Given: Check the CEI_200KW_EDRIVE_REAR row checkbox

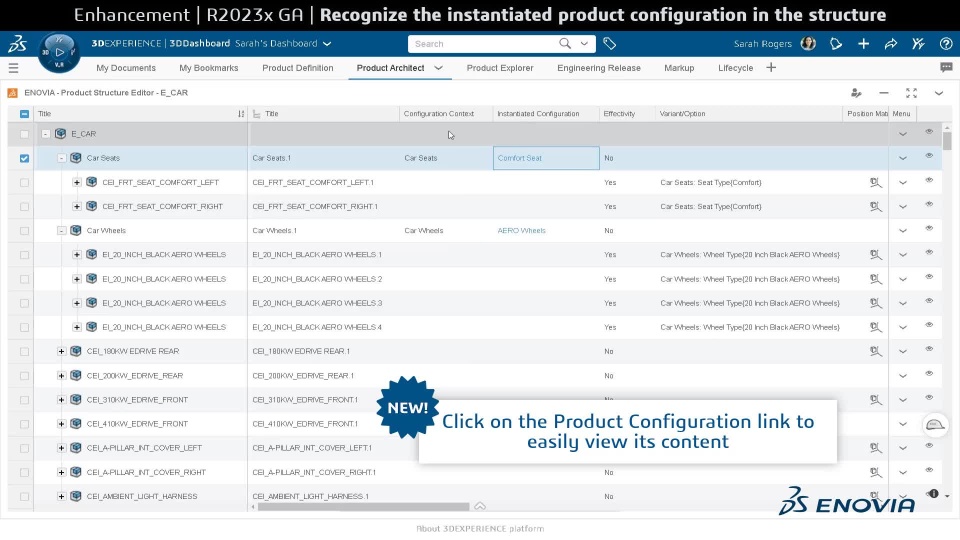Looking at the screenshot, I should click(x=24, y=376).
